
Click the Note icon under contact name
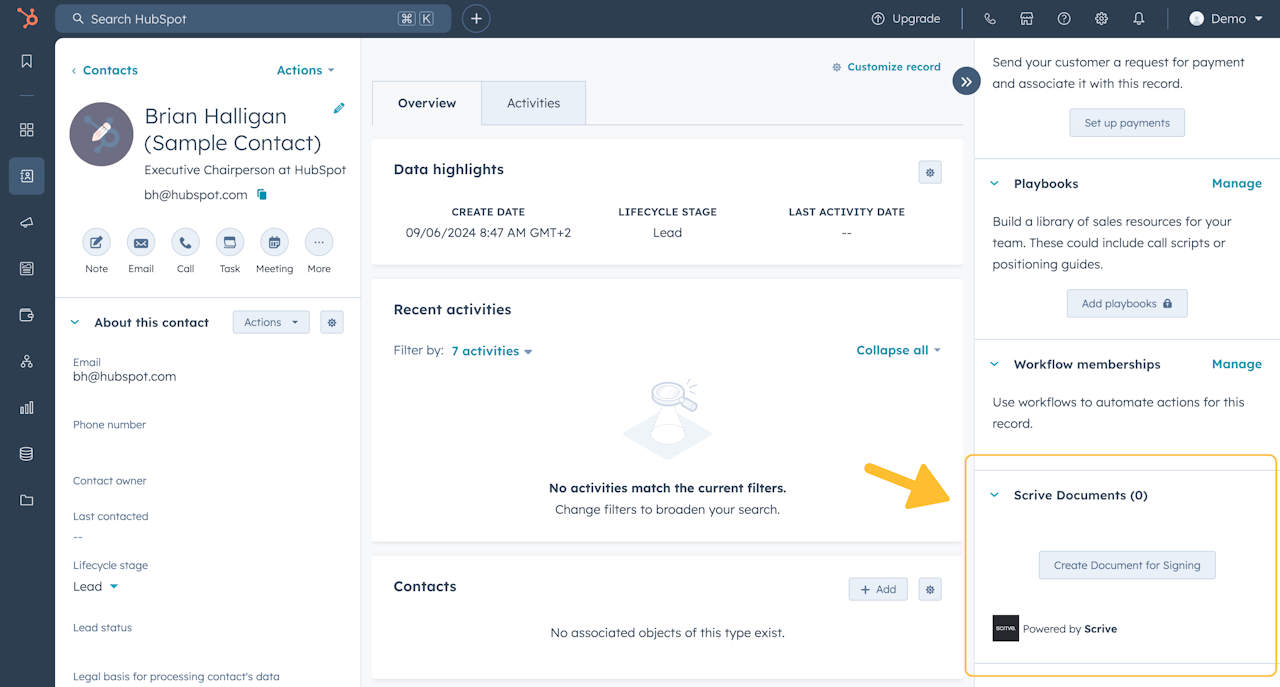[x=96, y=242]
